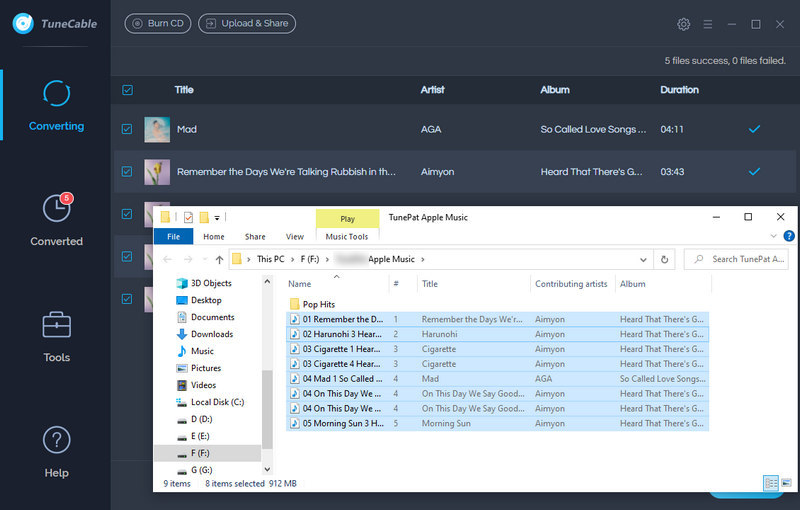Image resolution: width=800 pixels, height=510 pixels.
Task: Click Explorer Back arrow
Action: (x=167, y=260)
